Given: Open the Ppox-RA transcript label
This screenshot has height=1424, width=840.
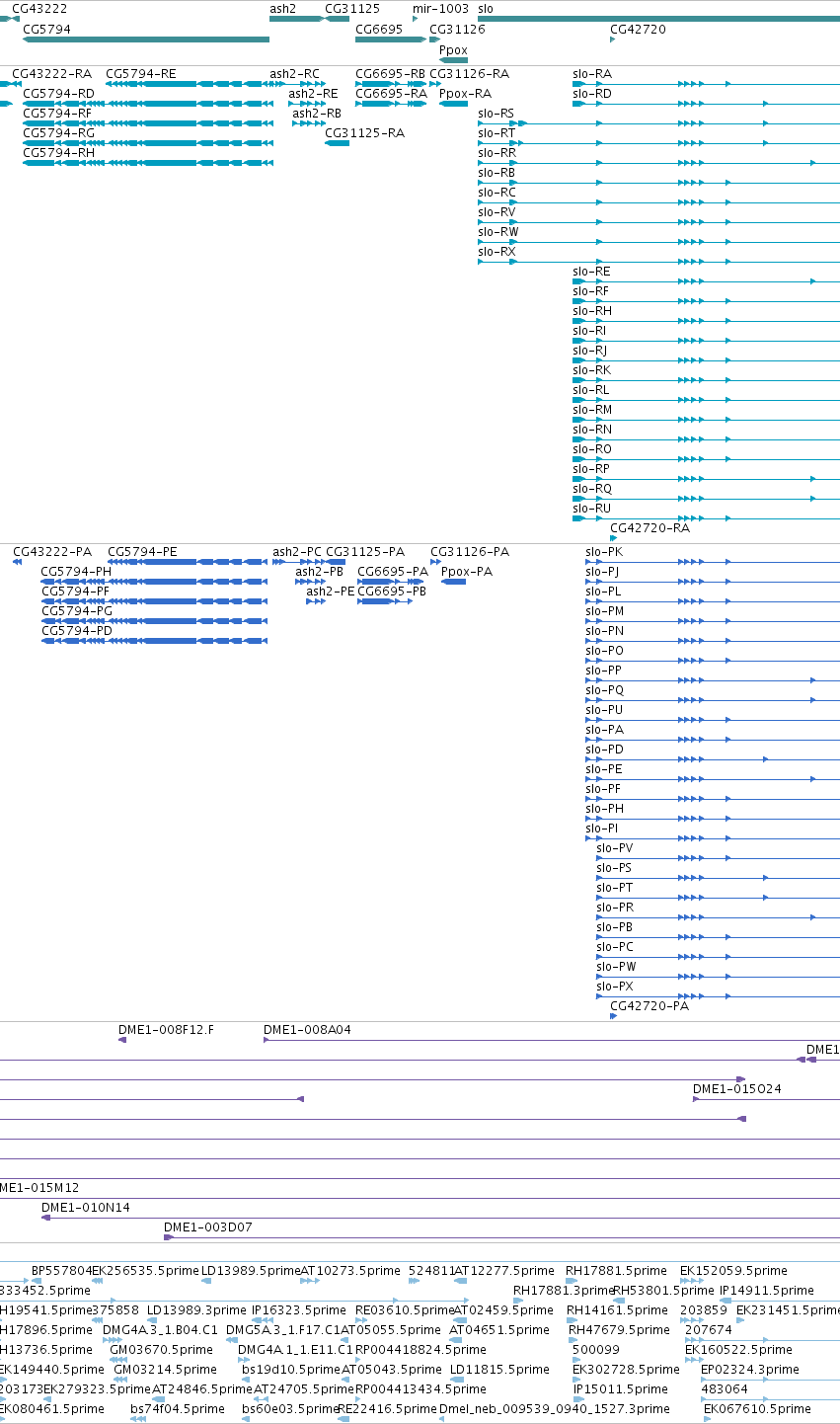Looking at the screenshot, I should pos(465,94).
